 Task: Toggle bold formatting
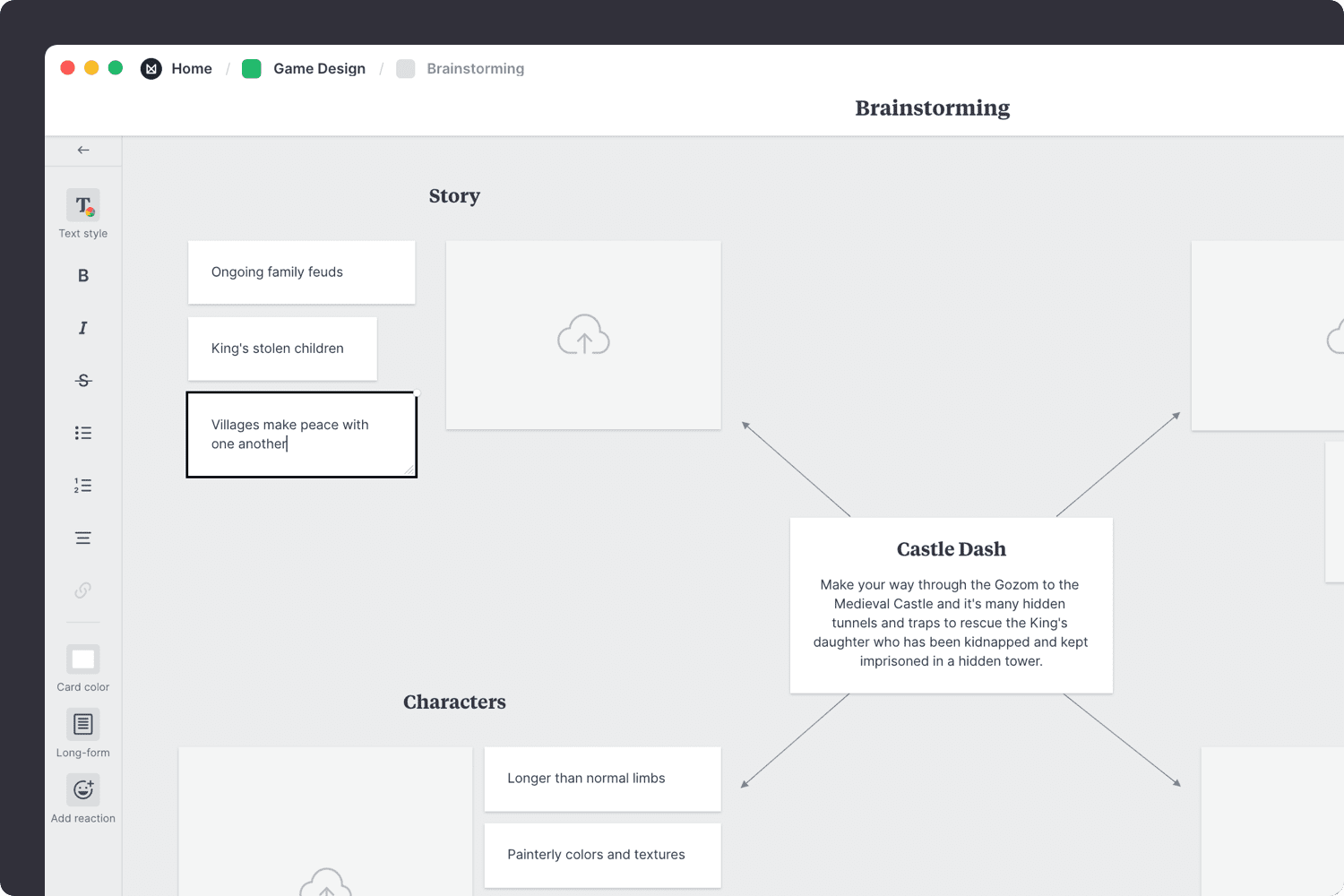coord(82,275)
